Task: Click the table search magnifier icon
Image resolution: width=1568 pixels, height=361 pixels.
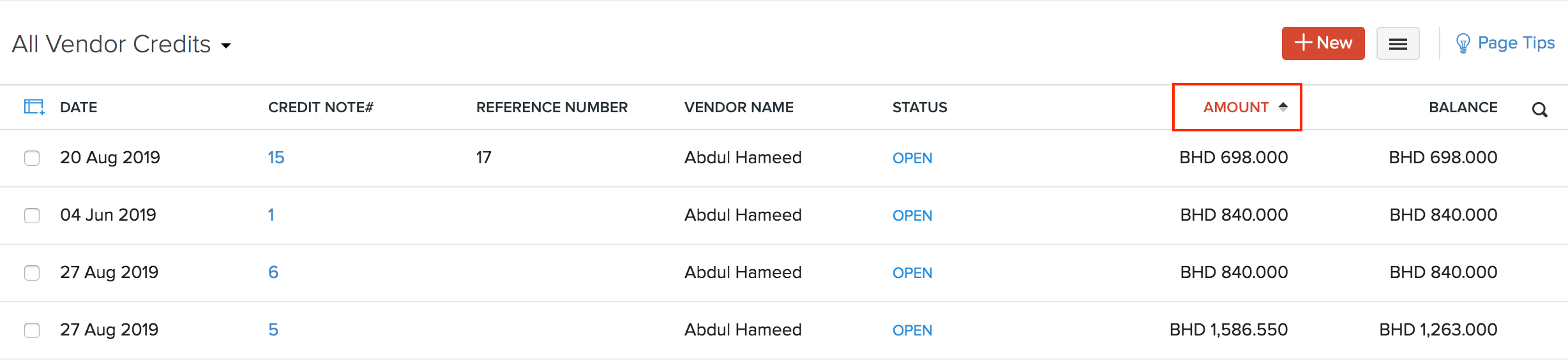Action: (1539, 110)
